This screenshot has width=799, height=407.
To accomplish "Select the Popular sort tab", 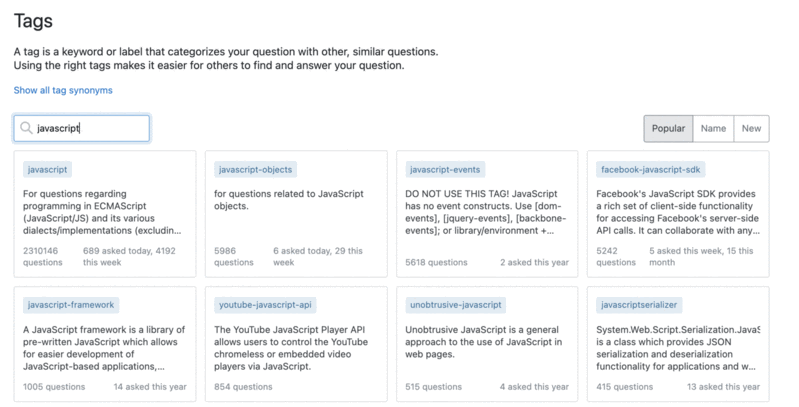I will tap(668, 129).
